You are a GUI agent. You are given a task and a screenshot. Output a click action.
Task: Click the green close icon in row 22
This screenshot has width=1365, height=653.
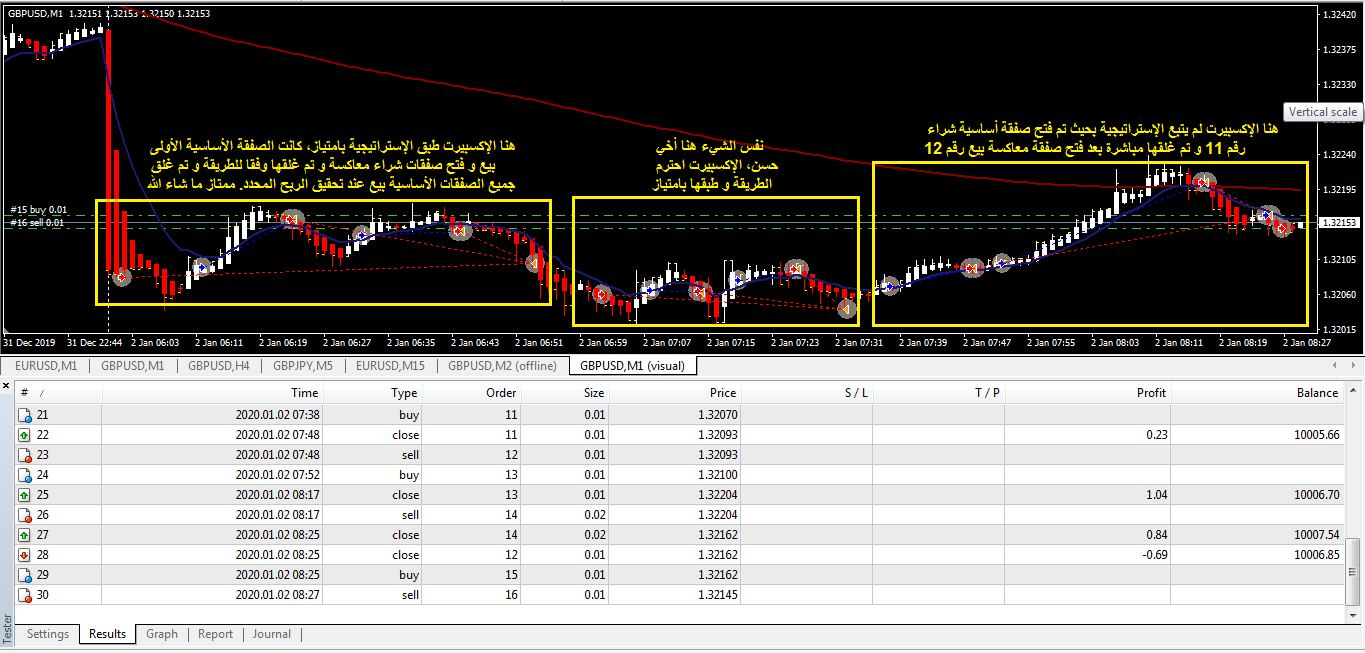[x=26, y=435]
